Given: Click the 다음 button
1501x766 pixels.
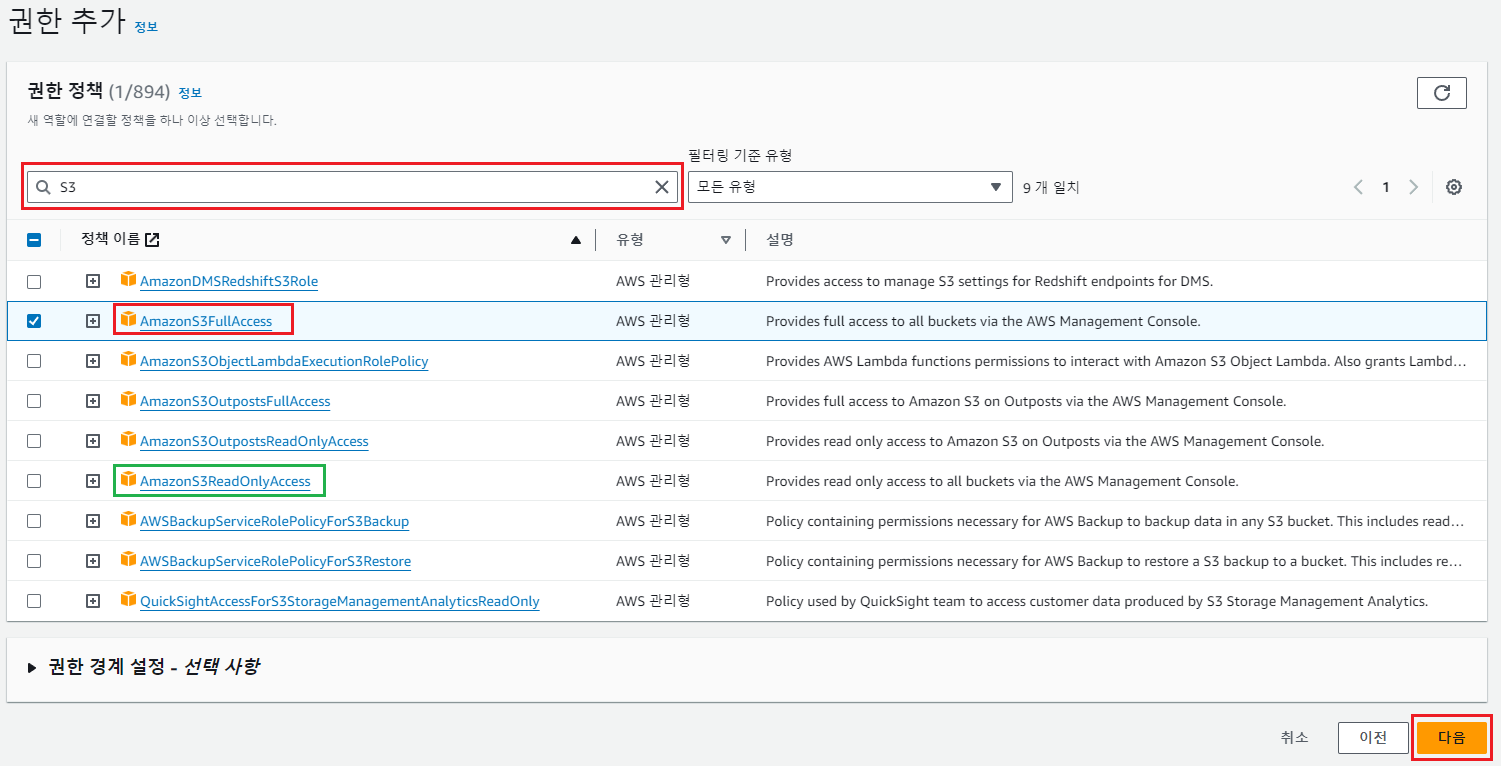Looking at the screenshot, I should click(x=1451, y=737).
